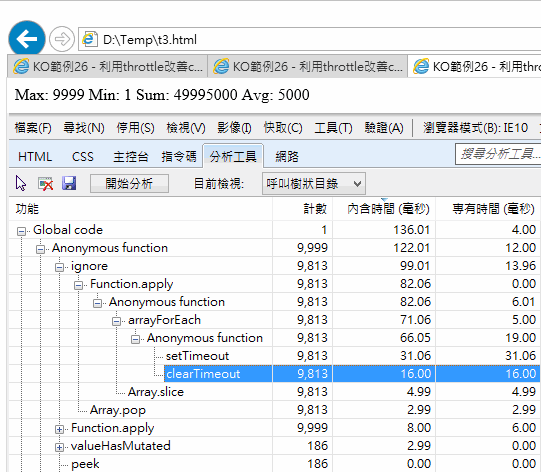Sort by 內含時間 (毫秒) column header
This screenshot has height=472, width=541.
pyautogui.click(x=388, y=209)
